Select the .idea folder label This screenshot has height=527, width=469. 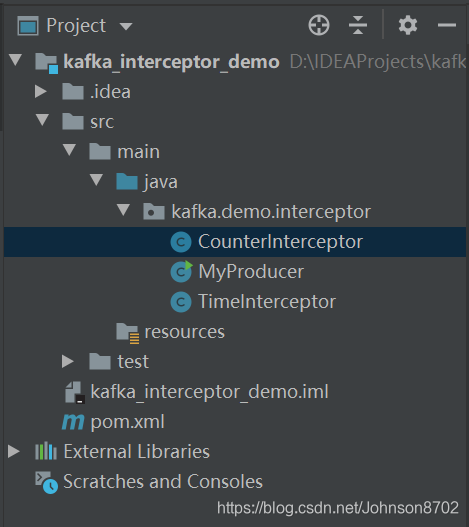coord(110,92)
